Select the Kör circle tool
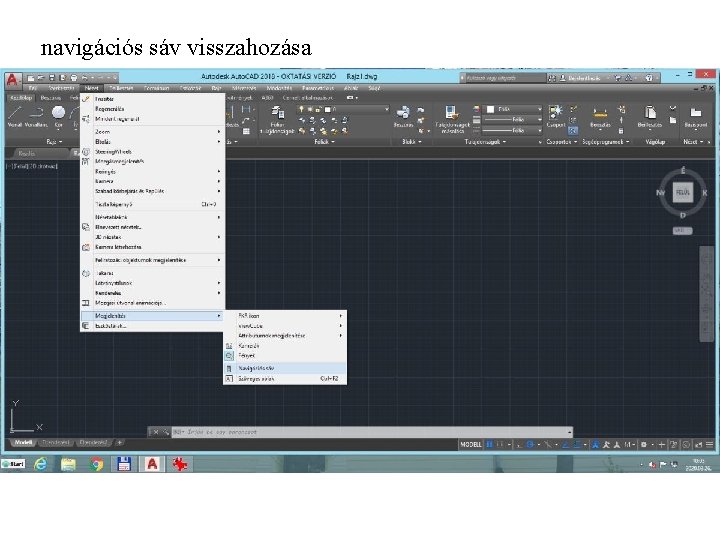720x540 pixels. pos(58,116)
